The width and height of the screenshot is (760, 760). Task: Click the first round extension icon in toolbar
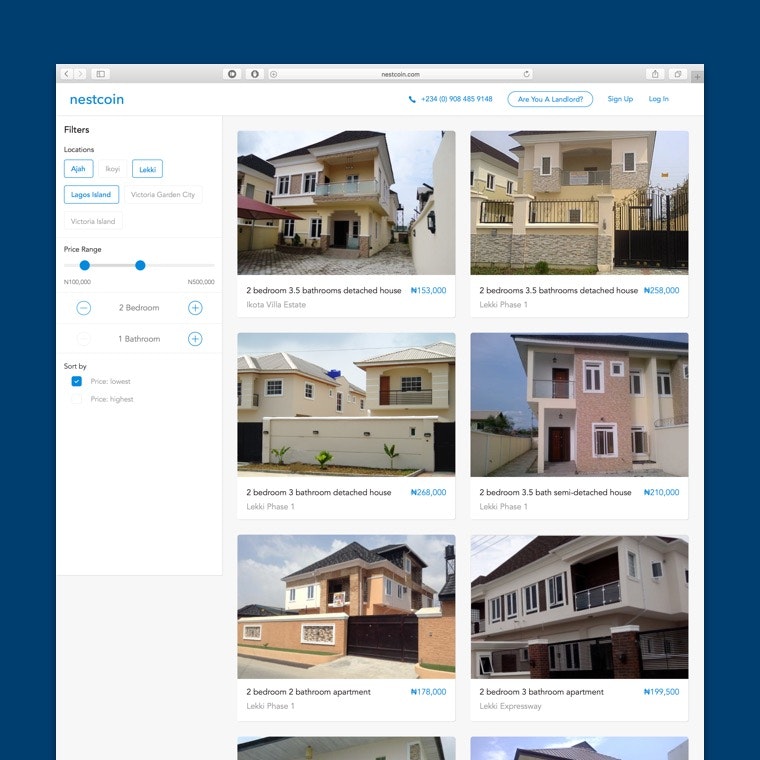pos(232,74)
